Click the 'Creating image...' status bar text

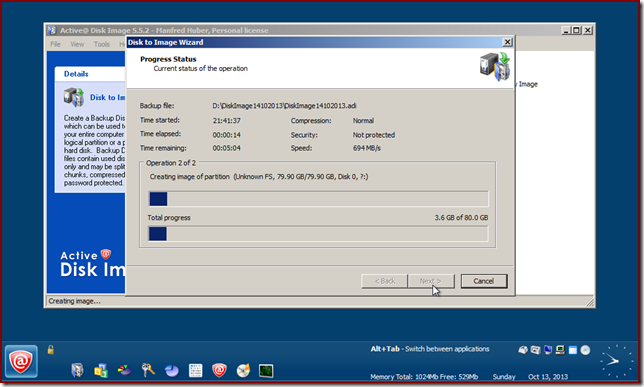pyautogui.click(x=74, y=301)
